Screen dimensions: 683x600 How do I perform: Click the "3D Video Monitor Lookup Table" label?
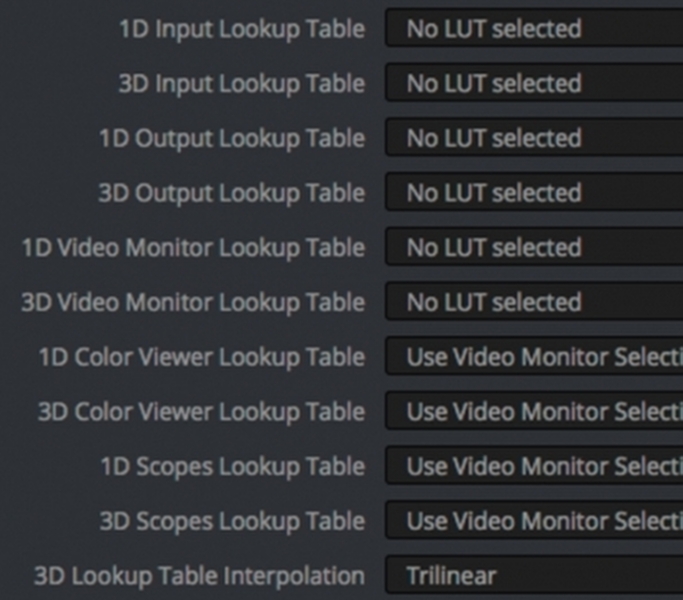click(x=194, y=302)
